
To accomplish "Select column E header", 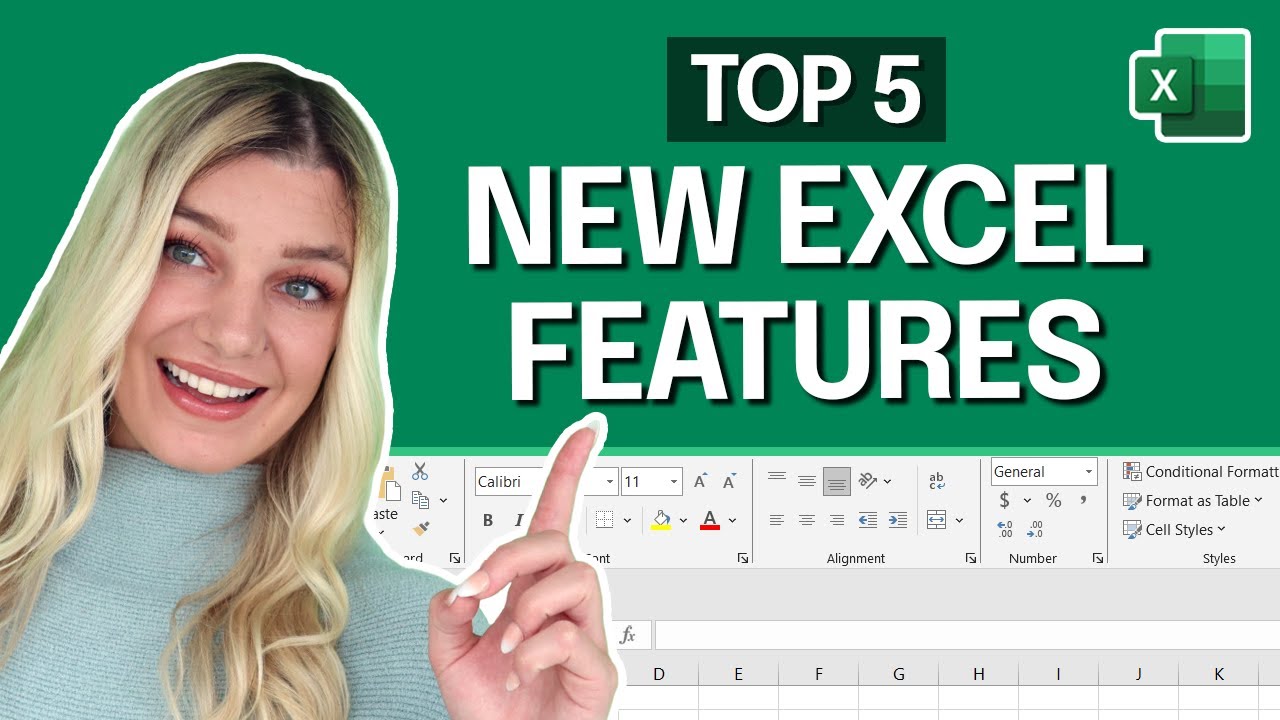I will pos(738,675).
